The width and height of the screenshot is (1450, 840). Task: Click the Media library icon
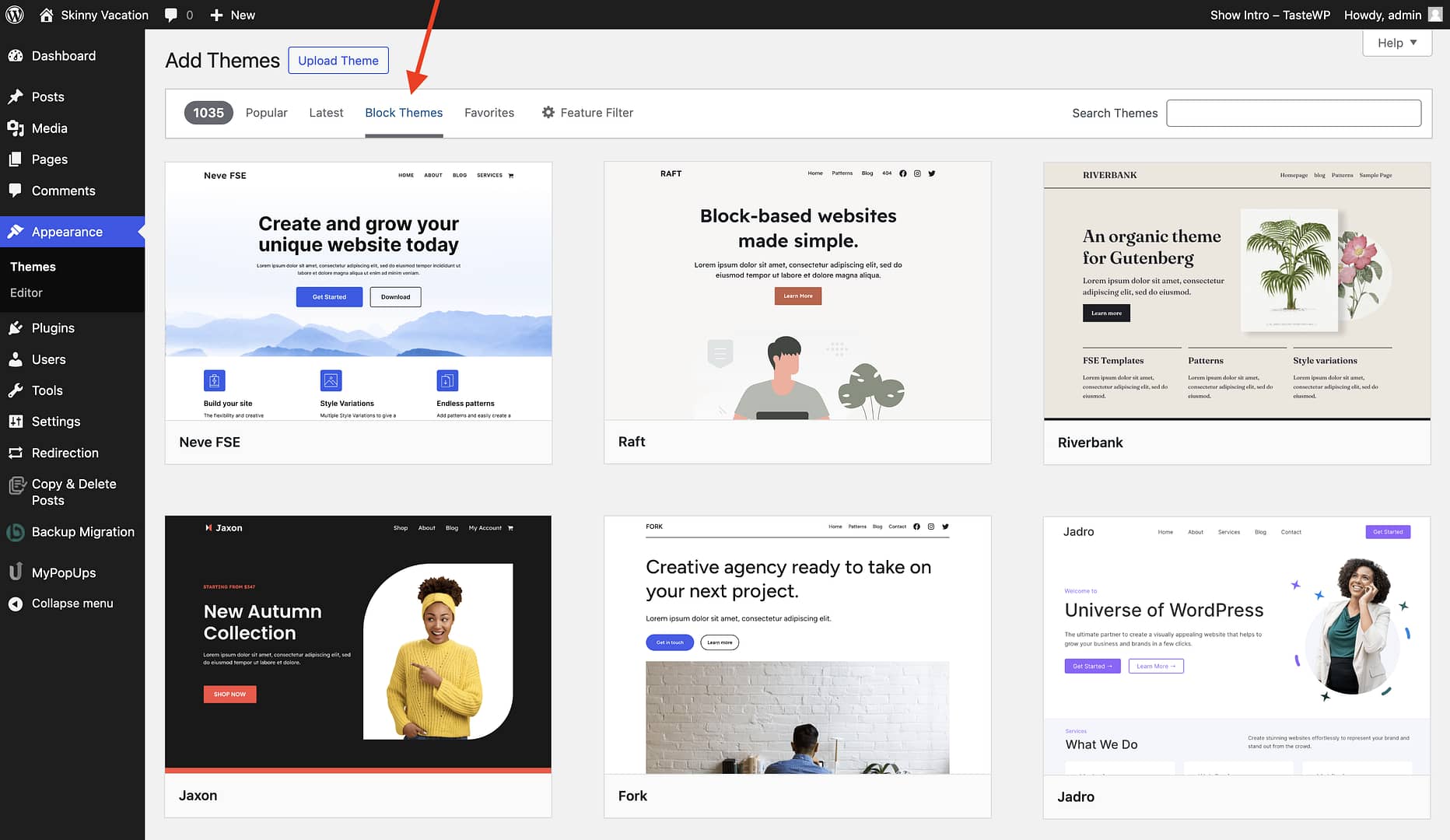(x=16, y=128)
